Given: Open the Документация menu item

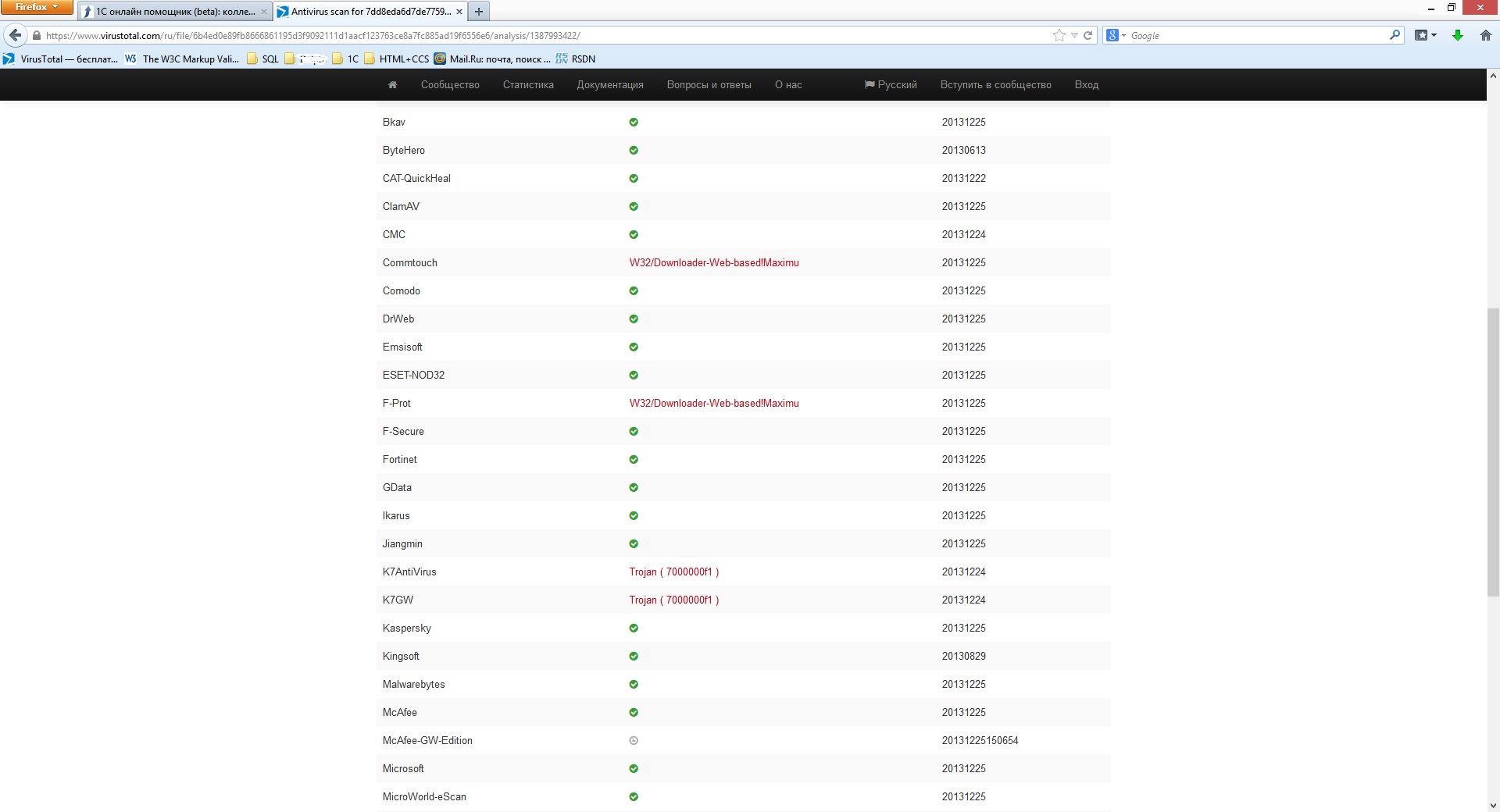Looking at the screenshot, I should (610, 84).
